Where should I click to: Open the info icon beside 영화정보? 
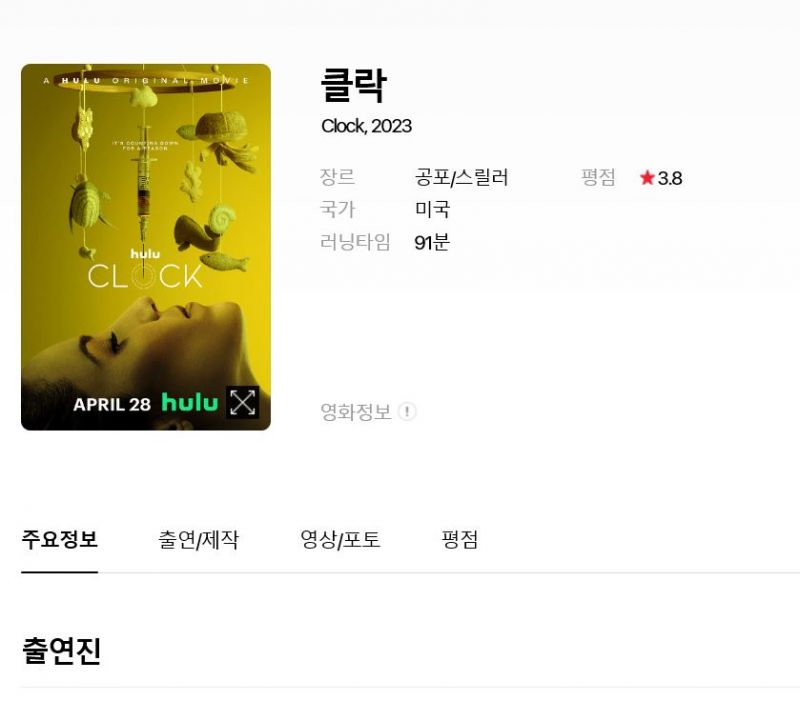click(407, 412)
